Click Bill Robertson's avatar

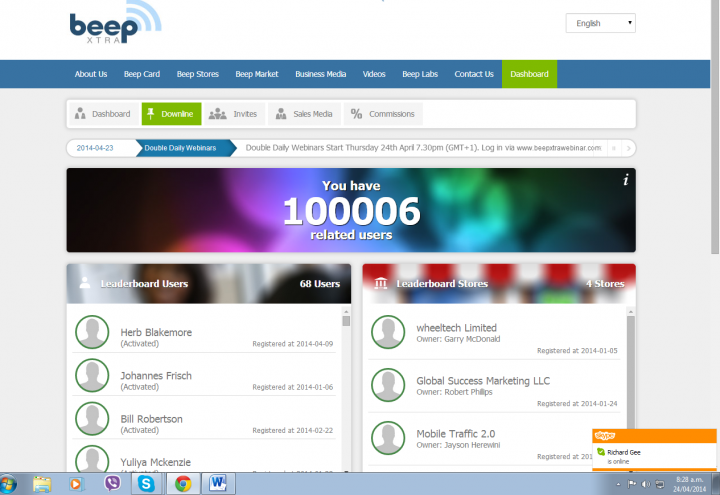pos(92,418)
